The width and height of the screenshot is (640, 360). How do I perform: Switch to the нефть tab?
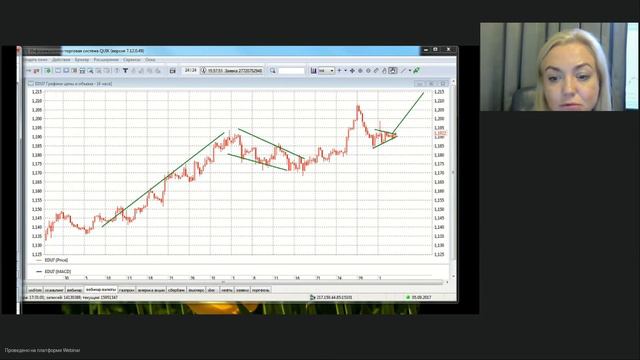click(x=227, y=290)
